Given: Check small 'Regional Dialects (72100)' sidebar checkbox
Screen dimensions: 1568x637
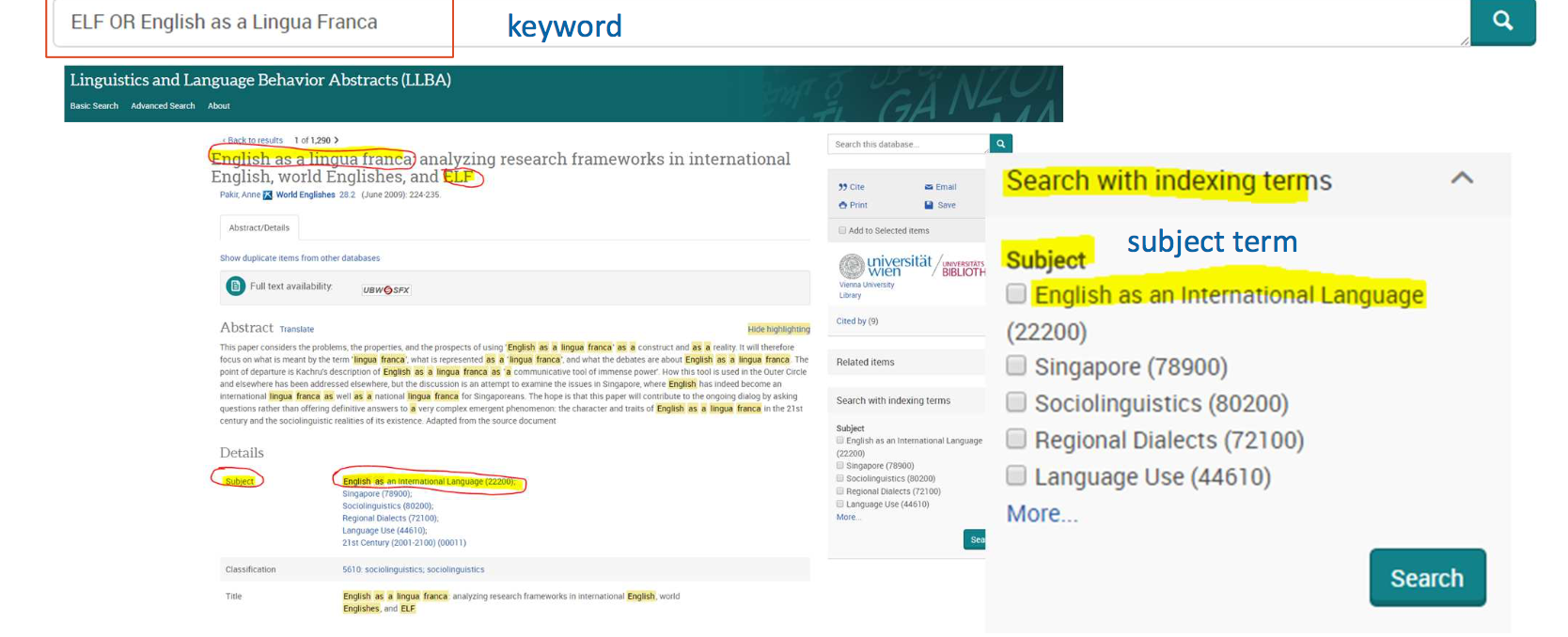Looking at the screenshot, I should click(840, 491).
